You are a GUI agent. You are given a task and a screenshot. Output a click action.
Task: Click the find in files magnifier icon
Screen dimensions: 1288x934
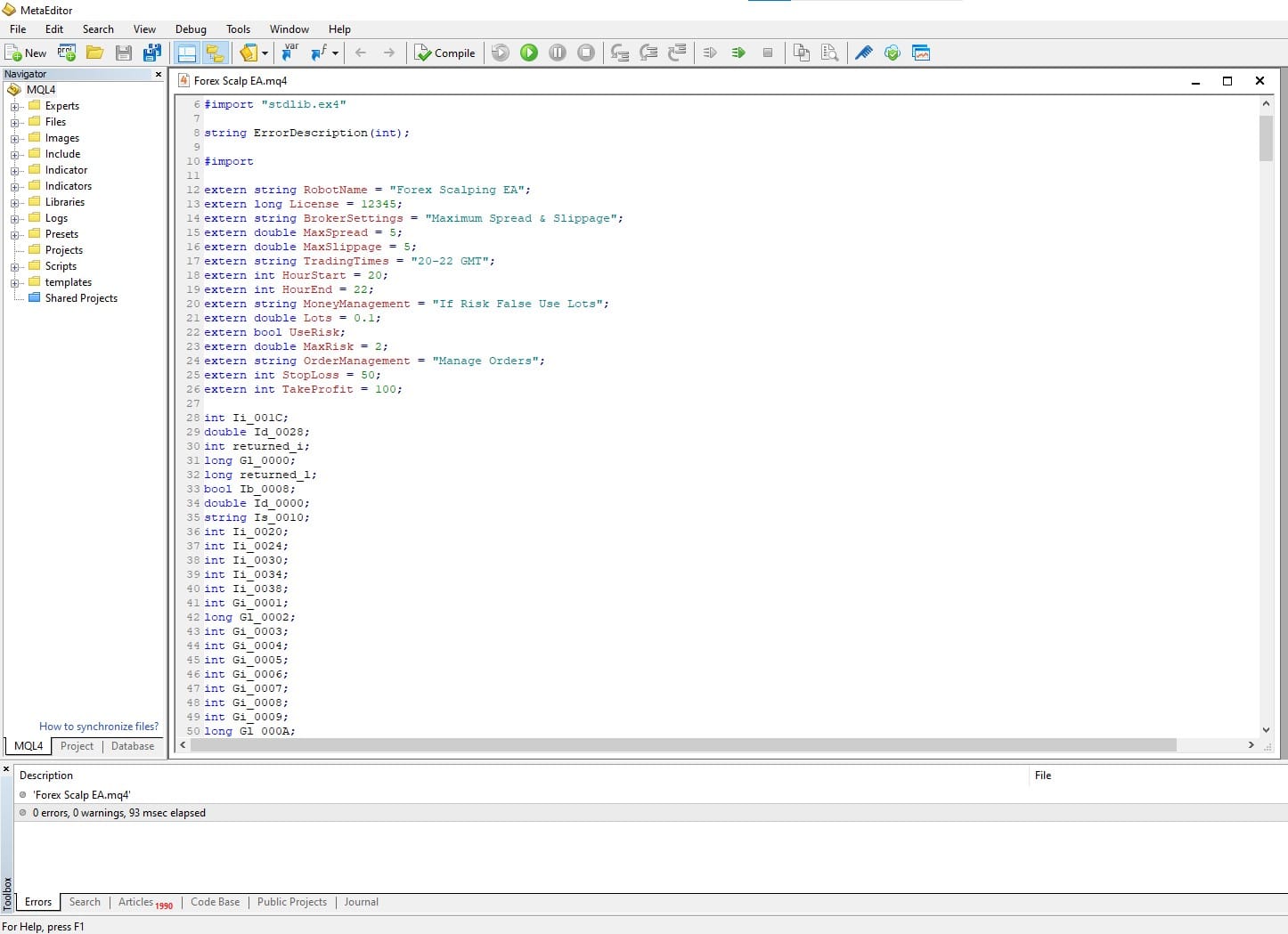(x=830, y=53)
